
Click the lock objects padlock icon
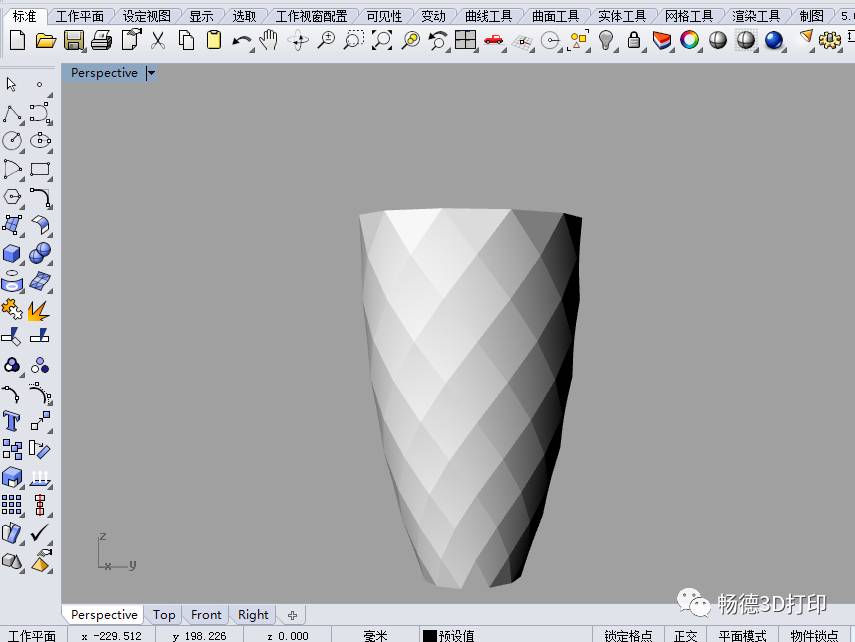coord(633,40)
